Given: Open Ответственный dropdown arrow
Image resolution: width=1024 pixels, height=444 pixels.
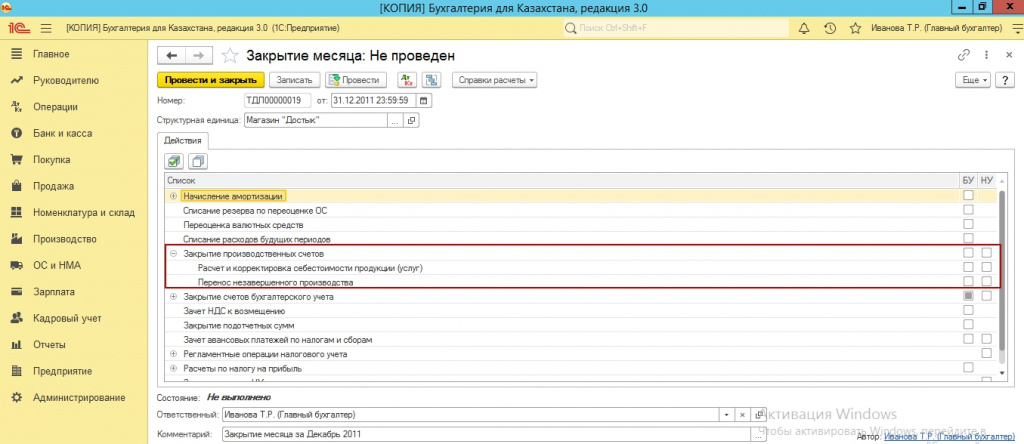Looking at the screenshot, I should pos(727,415).
